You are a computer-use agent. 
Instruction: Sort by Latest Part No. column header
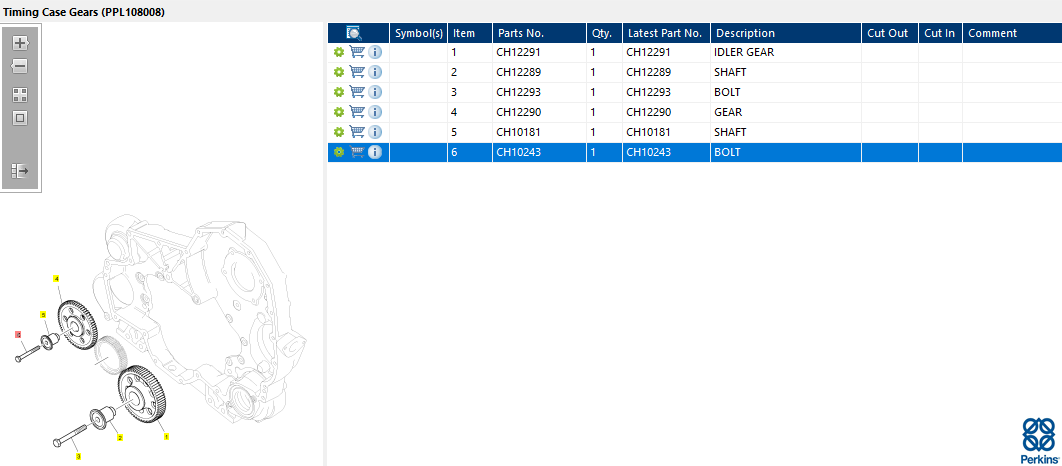coord(666,33)
